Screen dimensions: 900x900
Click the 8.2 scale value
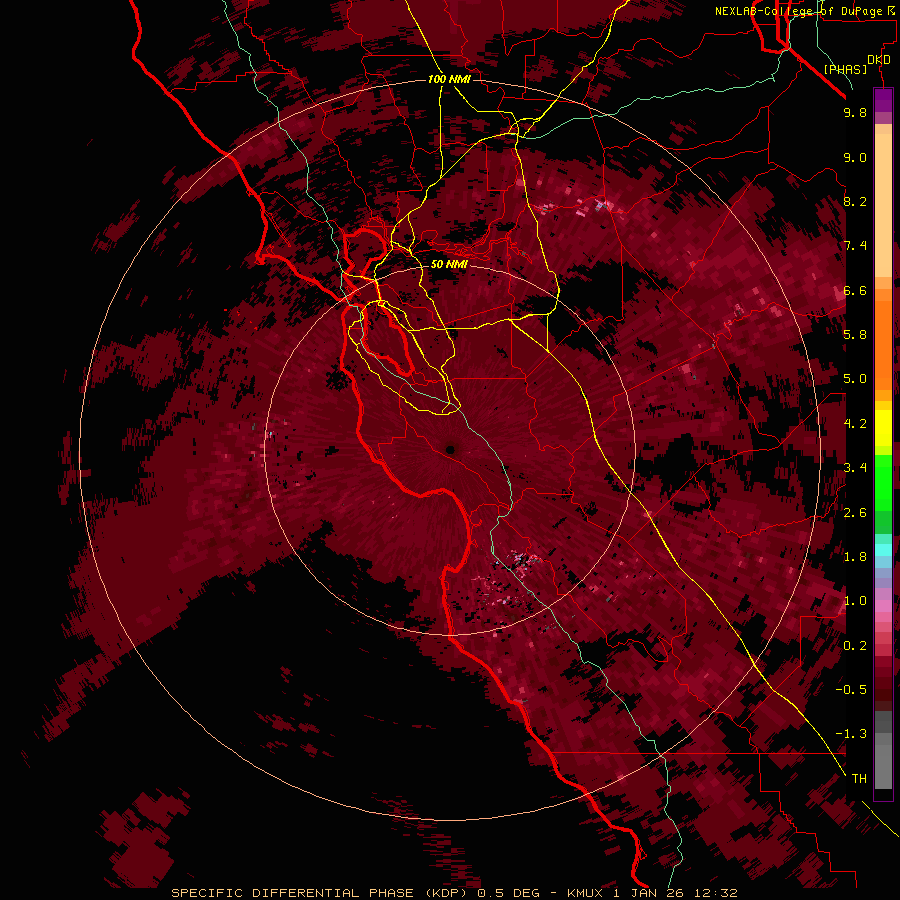pos(855,201)
